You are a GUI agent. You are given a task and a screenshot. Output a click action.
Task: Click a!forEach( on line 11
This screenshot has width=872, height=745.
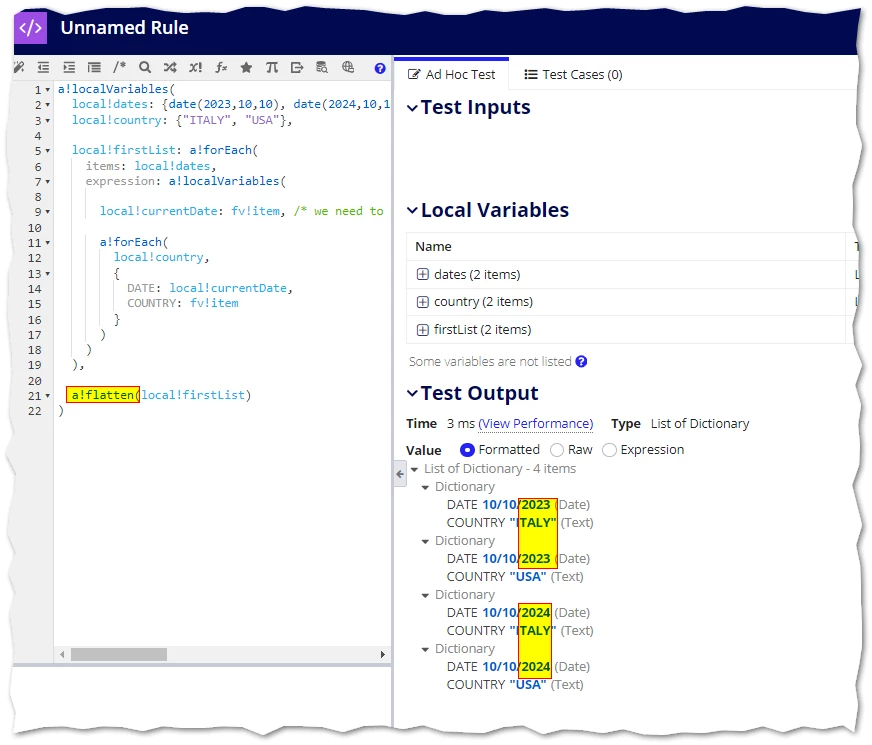coord(133,242)
